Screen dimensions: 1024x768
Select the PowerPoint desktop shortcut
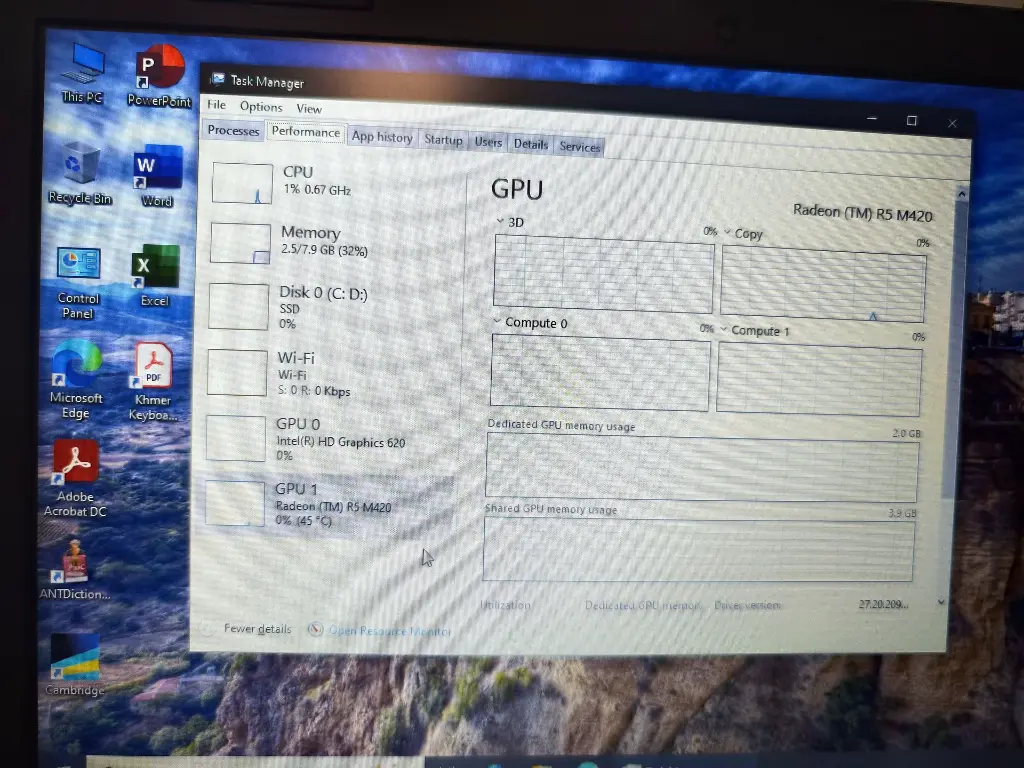(159, 76)
